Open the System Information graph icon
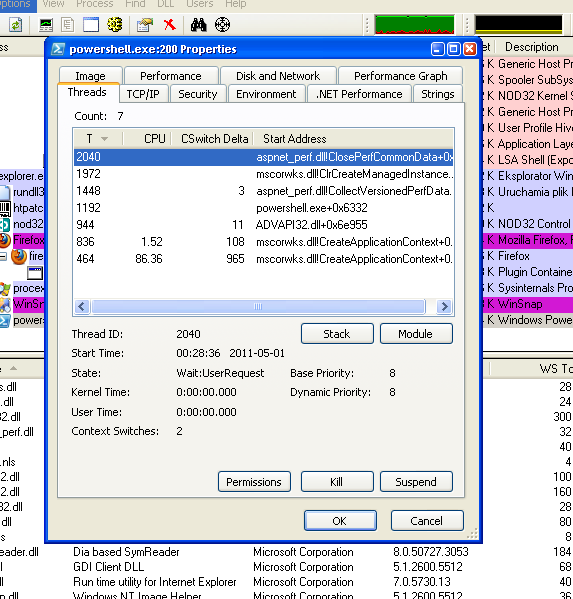This screenshot has height=599, width=573. [46, 25]
